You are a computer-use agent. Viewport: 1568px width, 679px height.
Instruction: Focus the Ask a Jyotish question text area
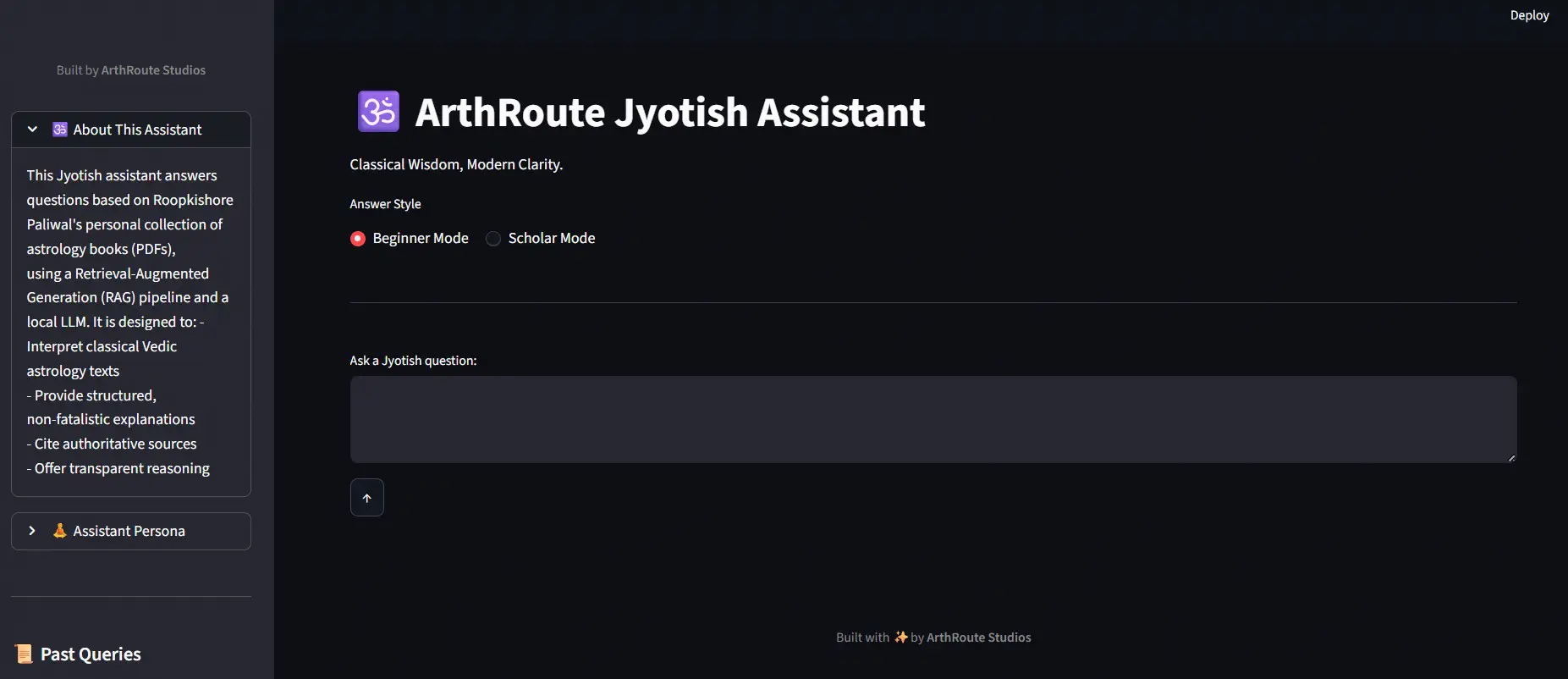pos(933,419)
